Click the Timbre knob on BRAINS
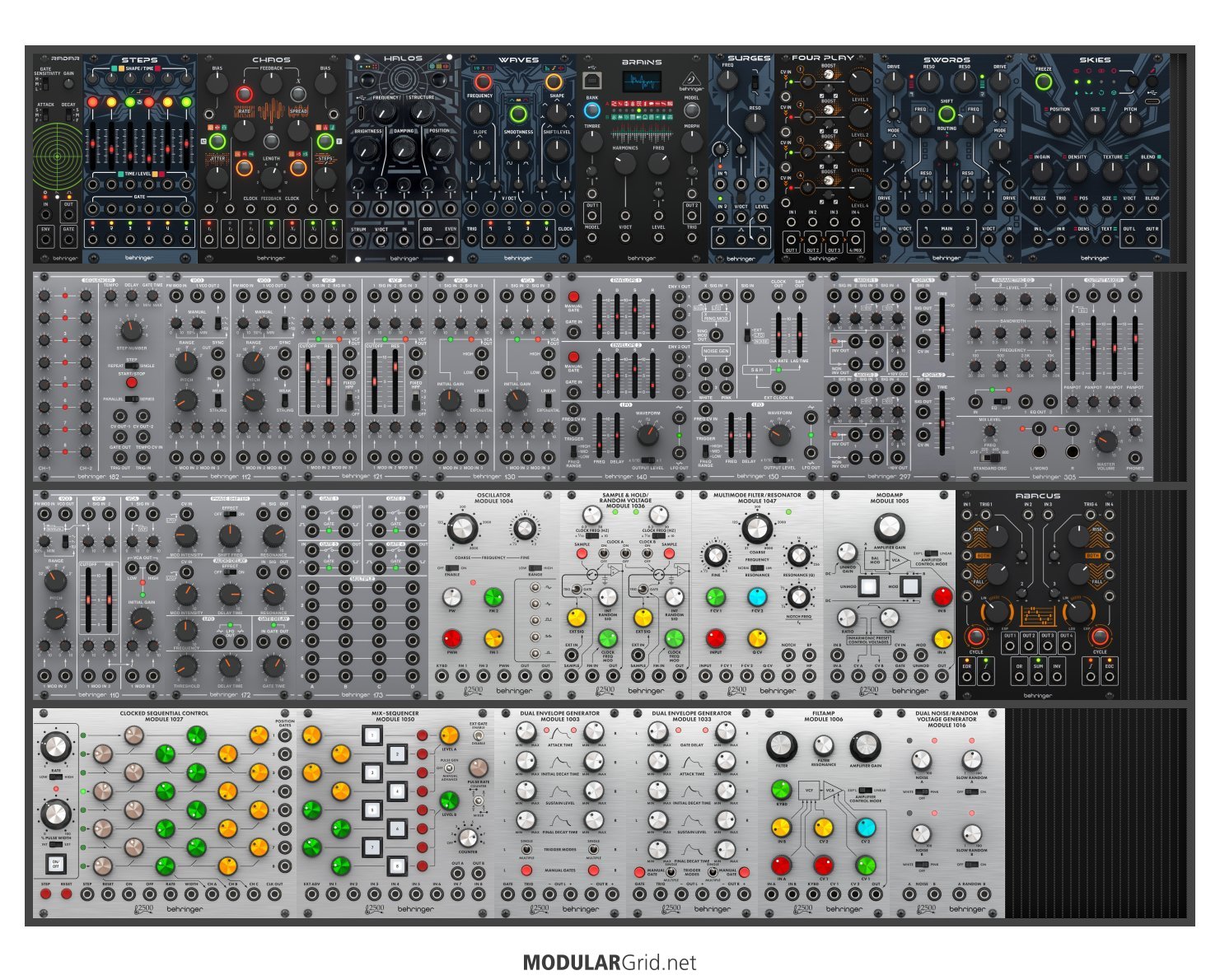Viewport: 1220px width, 980px height. (591, 142)
